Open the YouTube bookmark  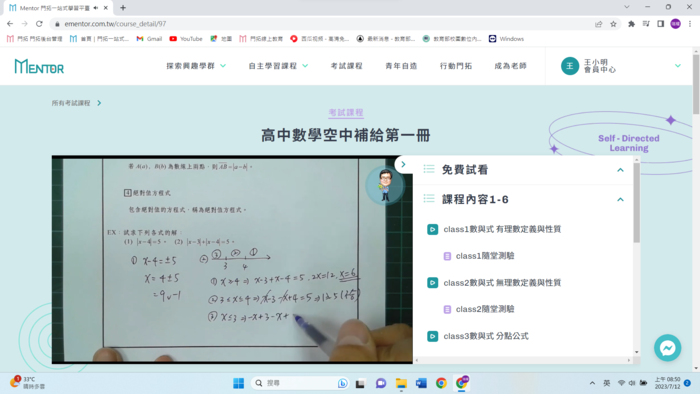(x=186, y=39)
